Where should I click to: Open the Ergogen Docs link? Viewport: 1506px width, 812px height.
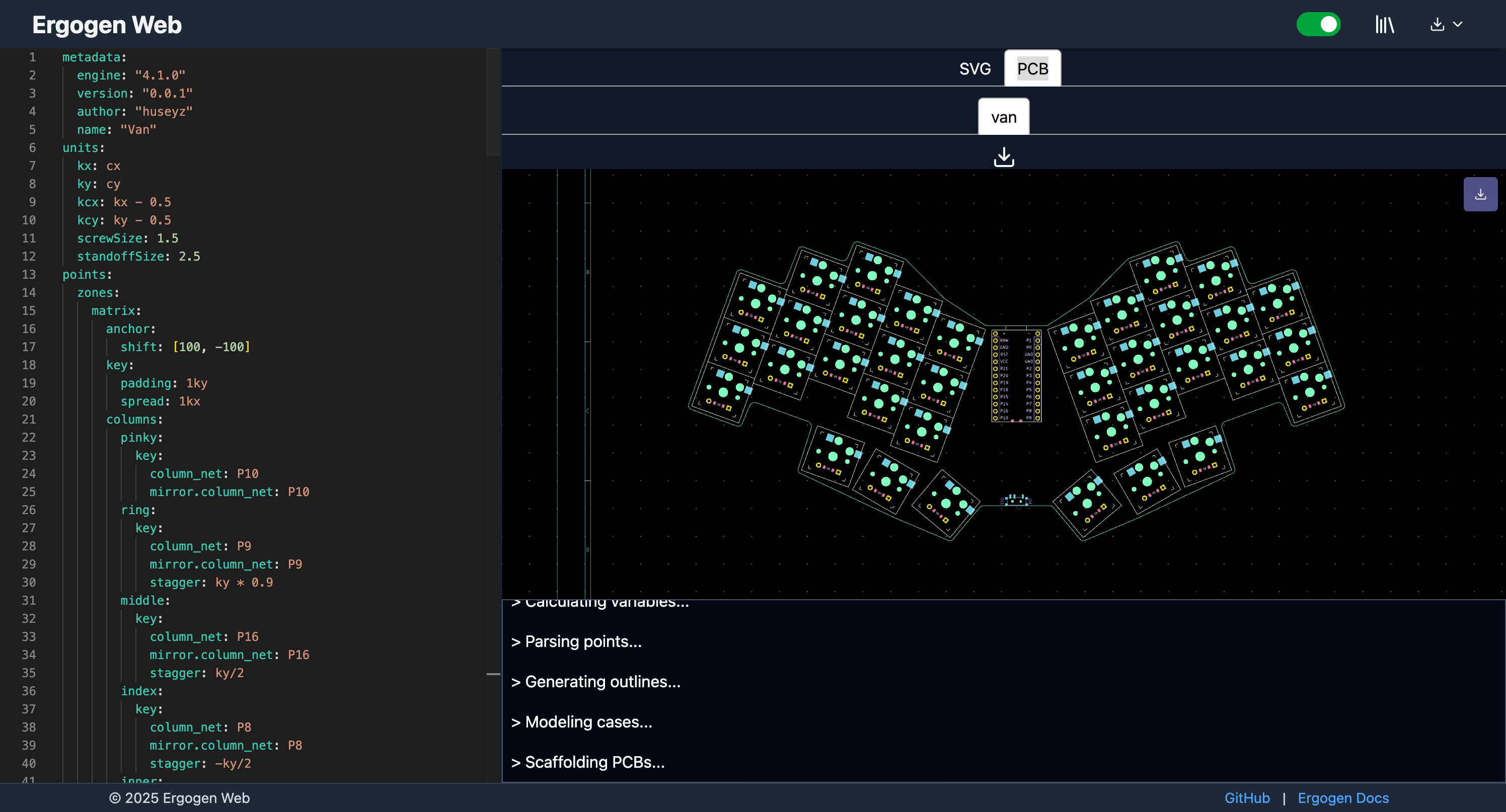[1343, 798]
